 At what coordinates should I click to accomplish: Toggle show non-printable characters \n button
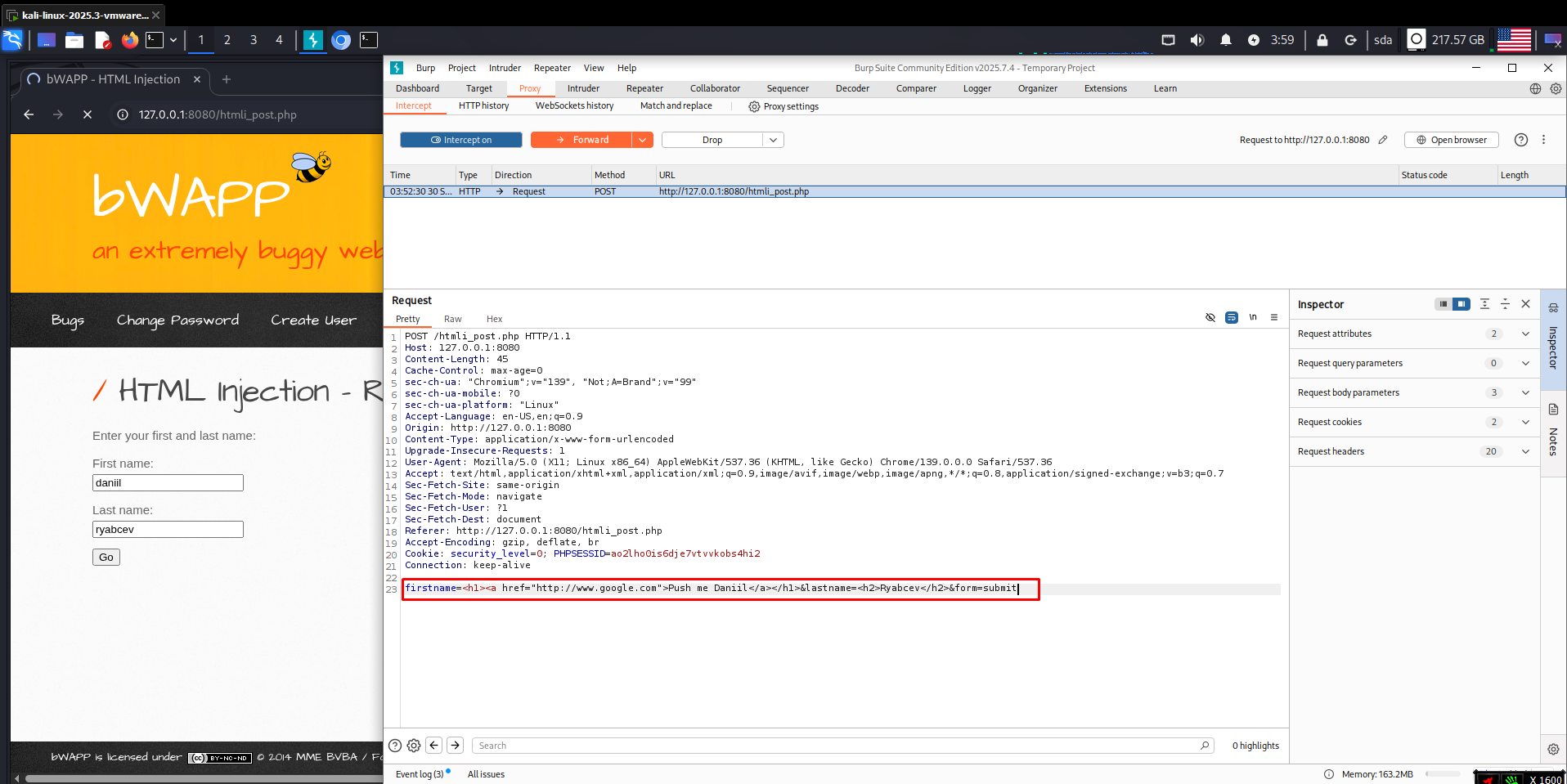point(1253,317)
